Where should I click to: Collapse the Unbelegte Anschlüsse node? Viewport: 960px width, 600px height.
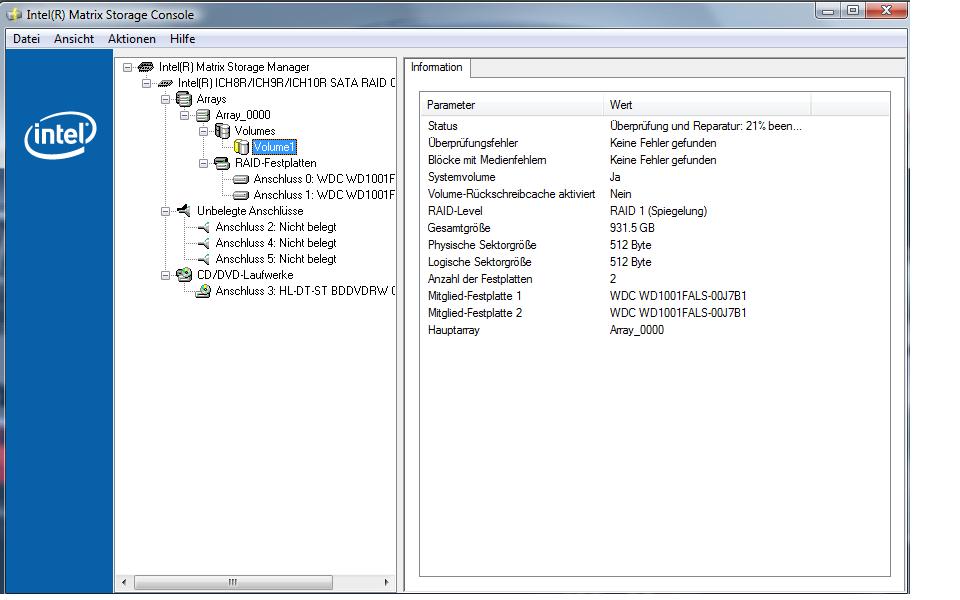[165, 211]
